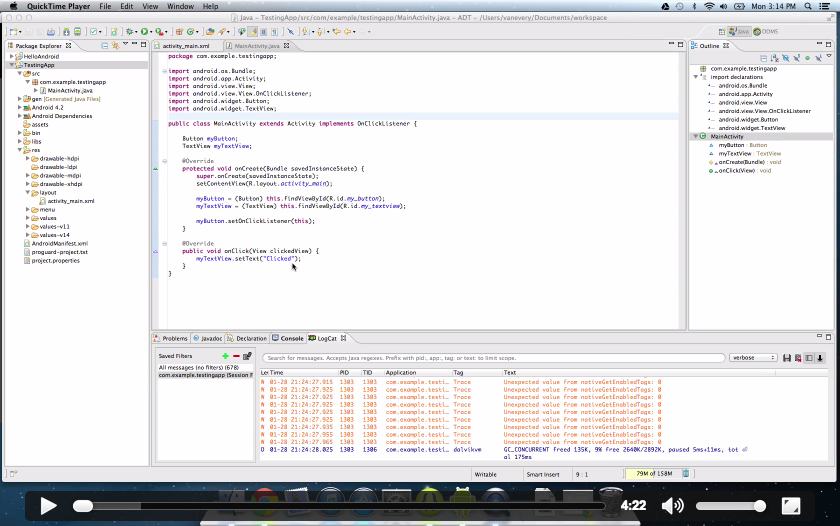This screenshot has height=526, width=840.
Task: Click the green Run toolbar button
Action: (144, 32)
